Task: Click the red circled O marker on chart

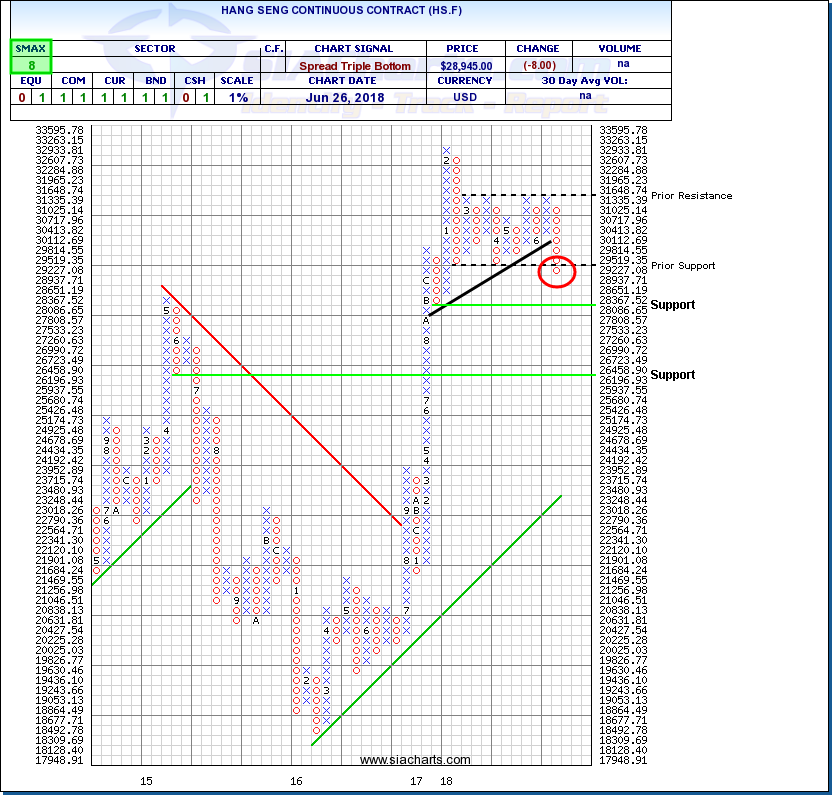Action: (x=556, y=269)
